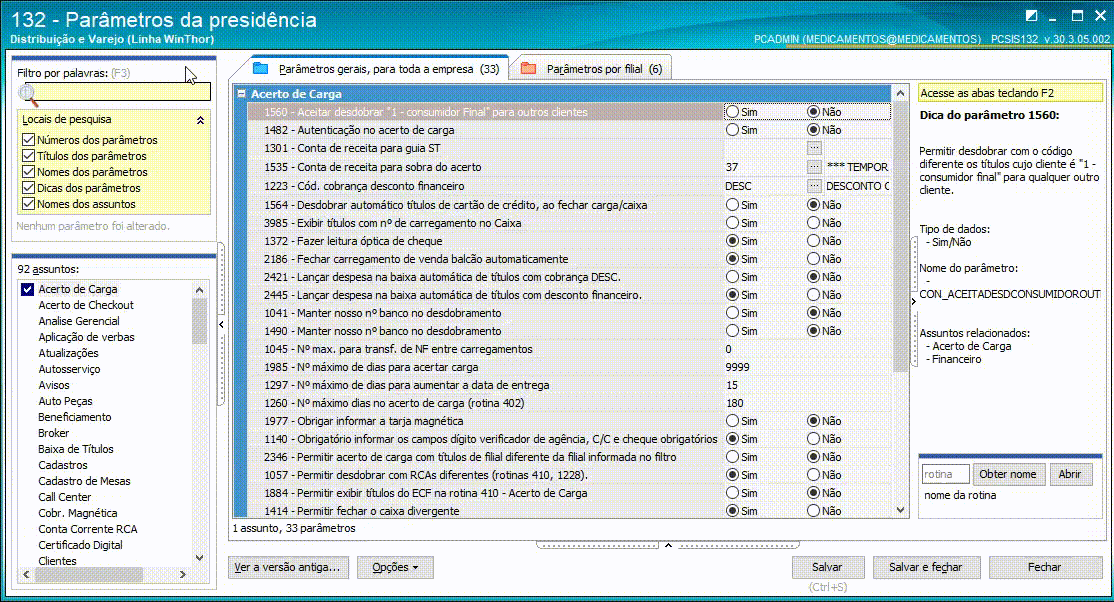
Task: Select the Autosserviço subject
Action: (69, 369)
